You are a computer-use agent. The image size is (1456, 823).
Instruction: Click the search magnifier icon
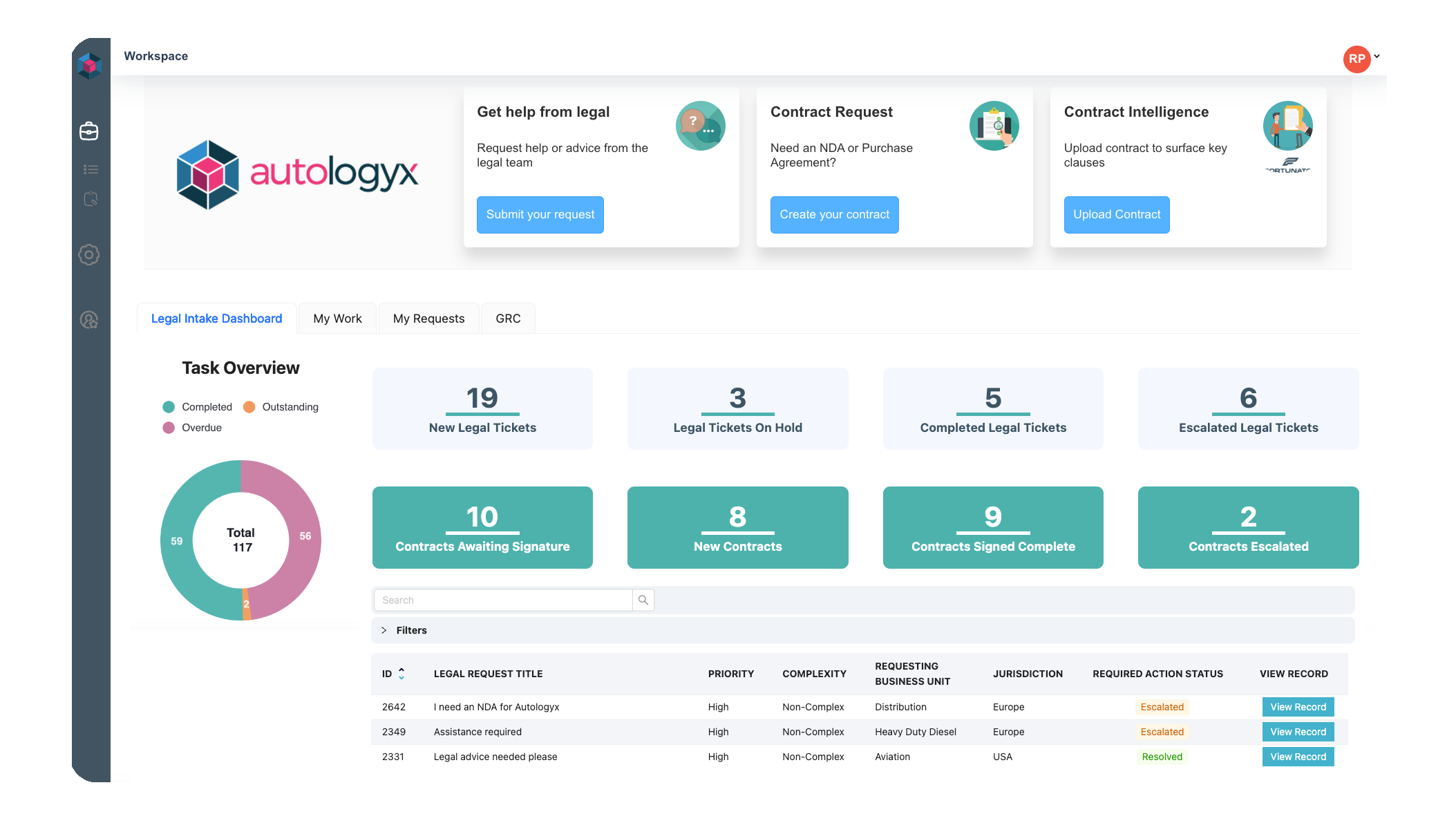tap(643, 600)
